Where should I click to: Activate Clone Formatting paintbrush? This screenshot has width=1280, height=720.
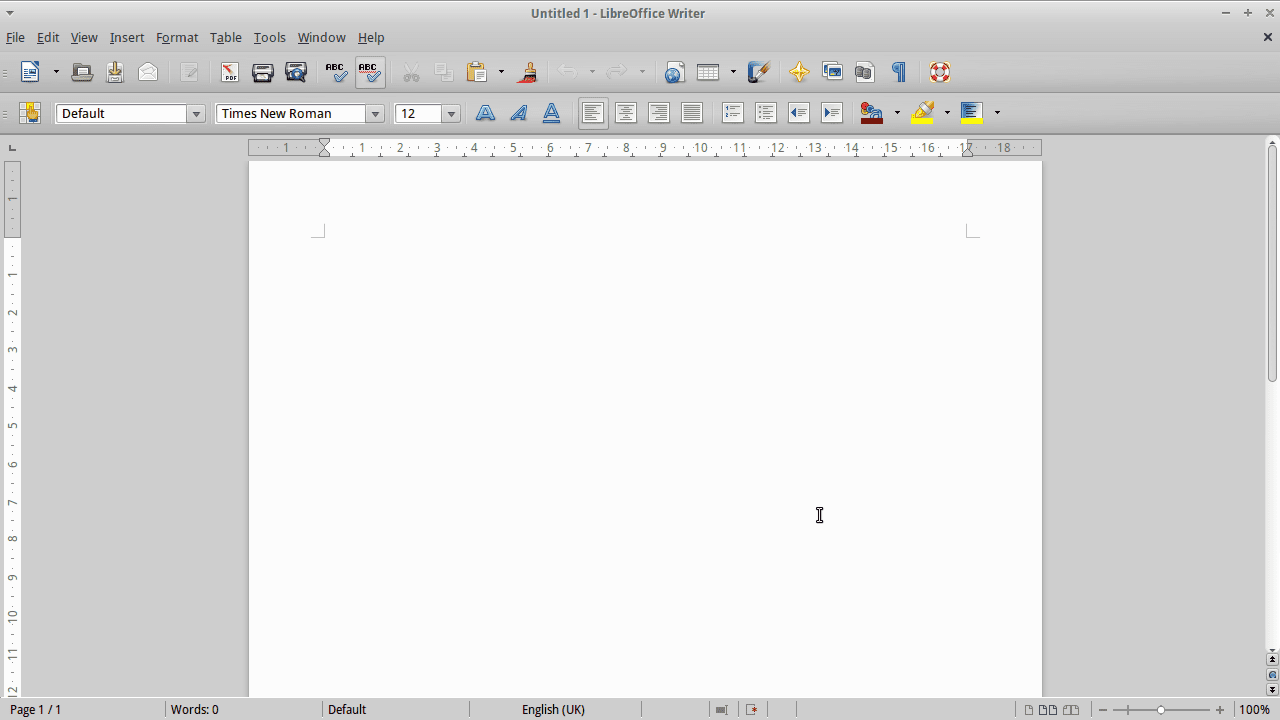pos(528,72)
